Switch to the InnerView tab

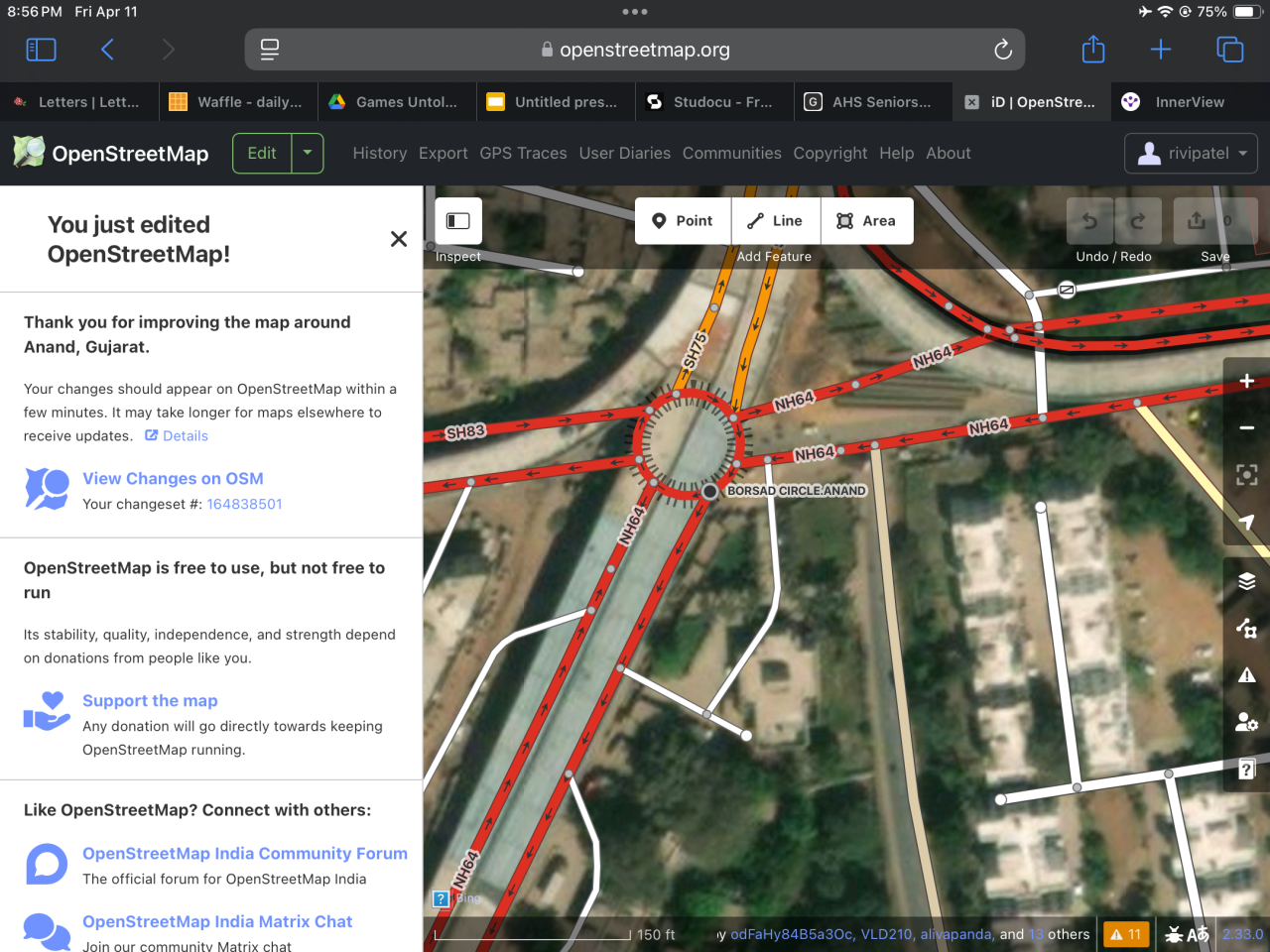(x=1191, y=102)
